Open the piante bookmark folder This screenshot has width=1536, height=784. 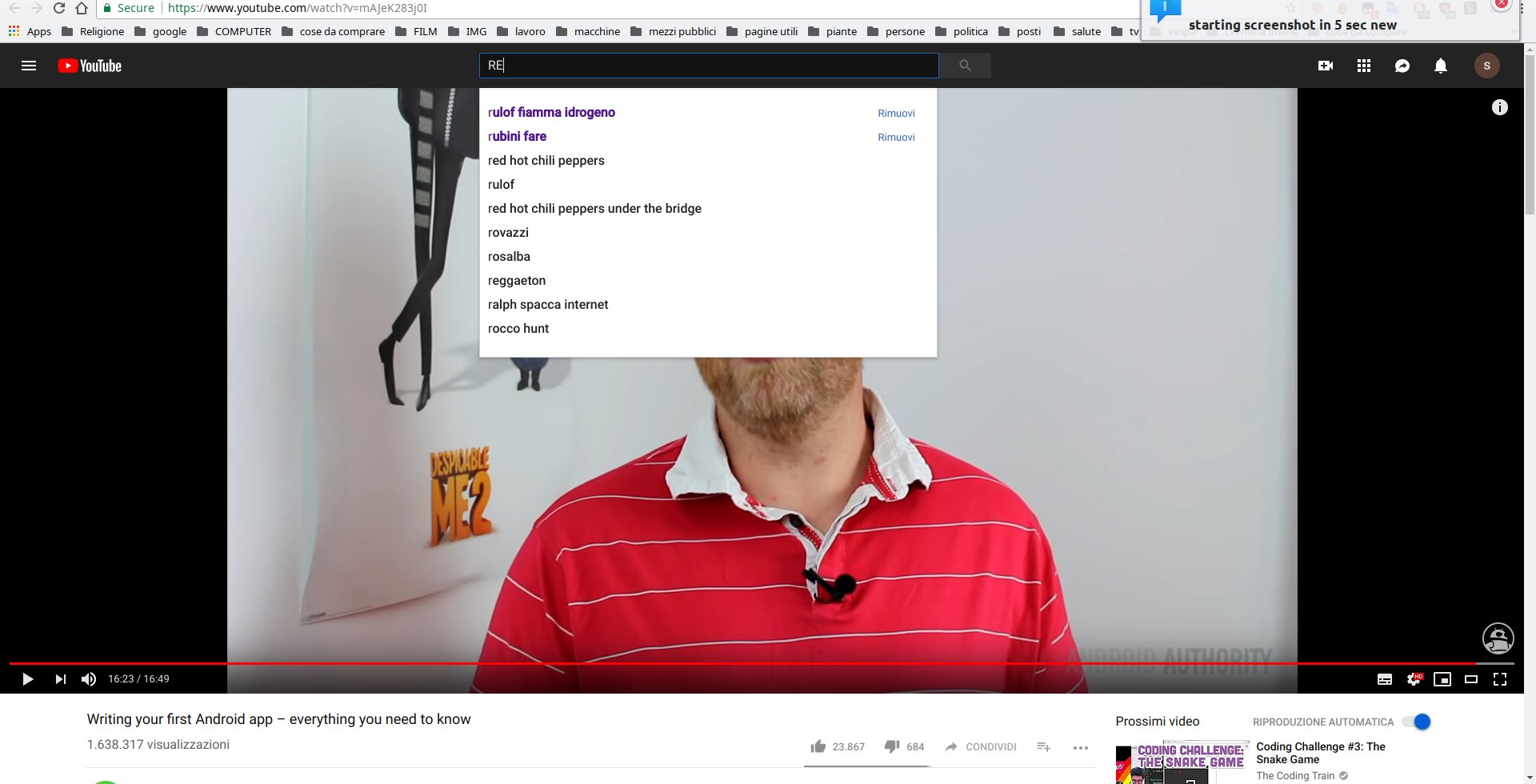(832, 31)
